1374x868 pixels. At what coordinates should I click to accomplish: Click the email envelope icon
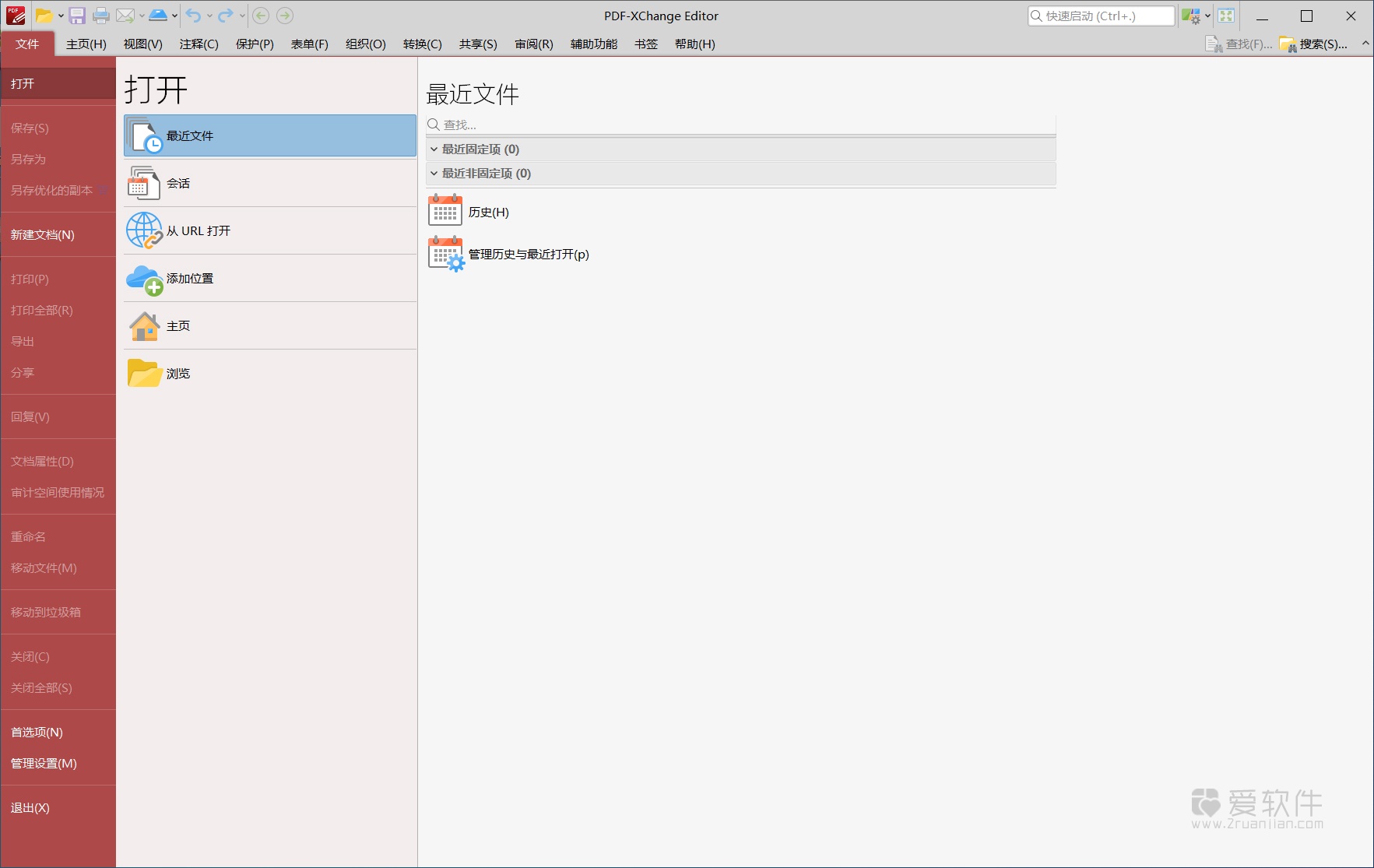point(125,16)
